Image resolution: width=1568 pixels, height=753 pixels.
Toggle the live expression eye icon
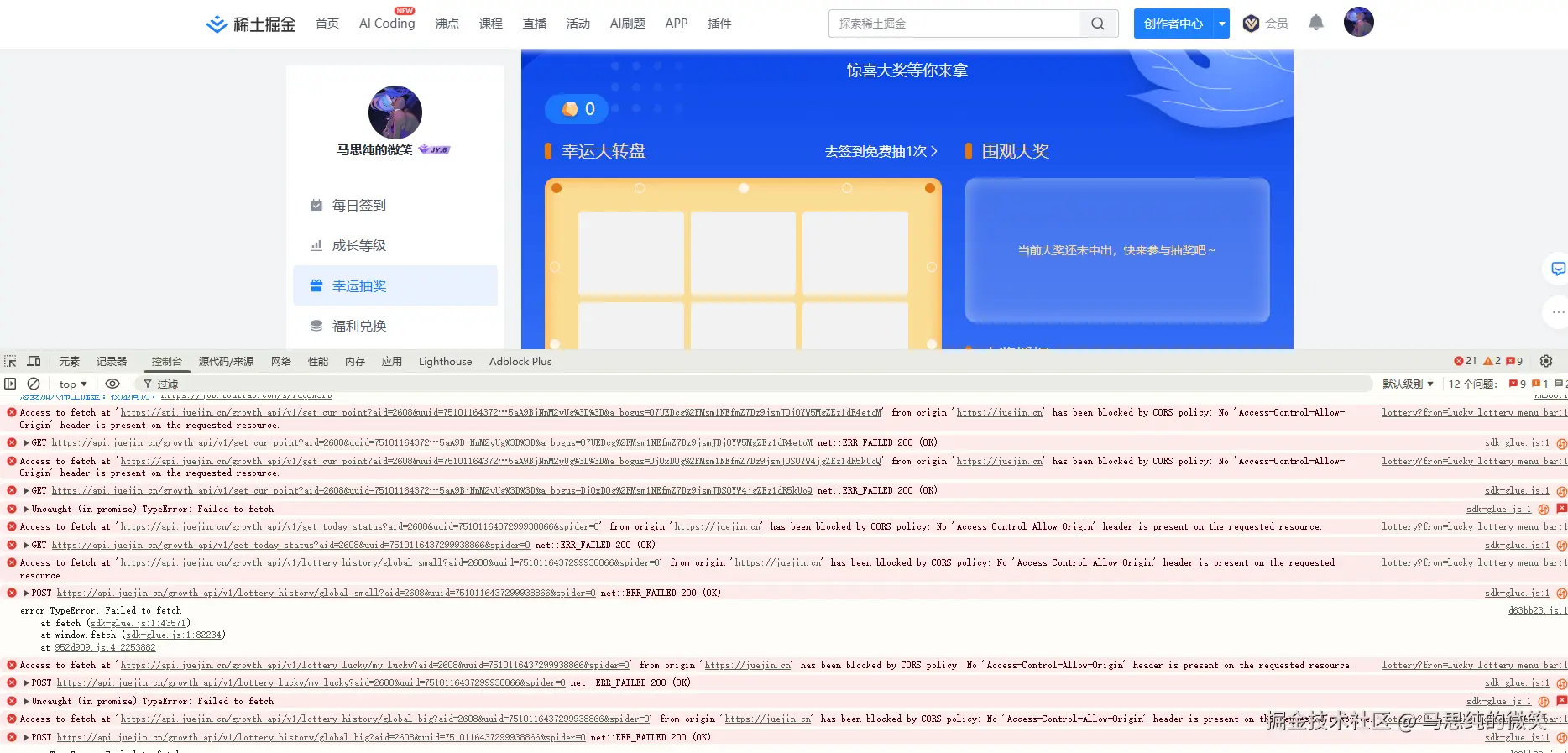pyautogui.click(x=112, y=384)
